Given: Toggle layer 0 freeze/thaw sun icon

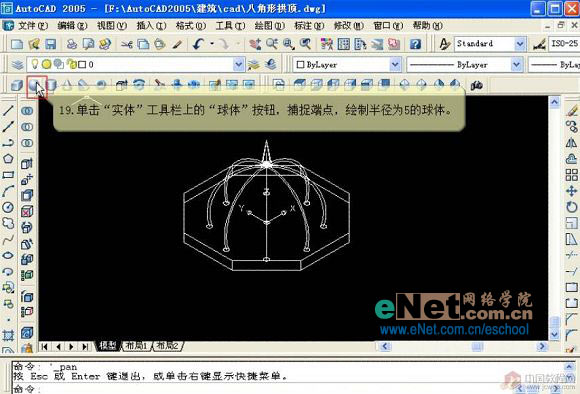Looking at the screenshot, I should click(x=46, y=64).
